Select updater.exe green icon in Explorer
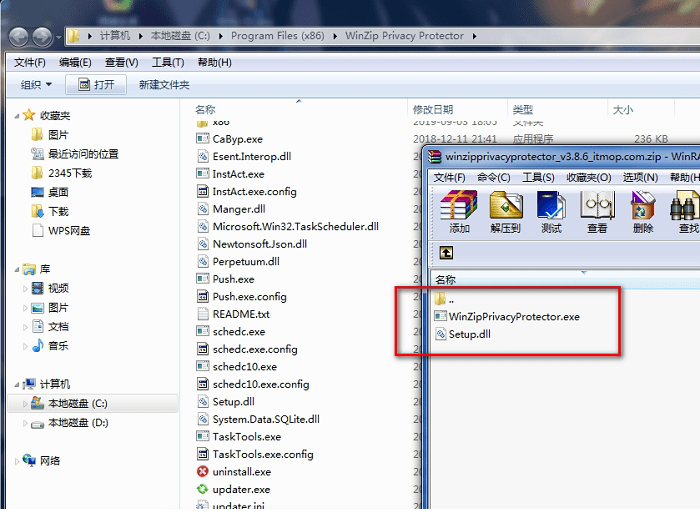This screenshot has width=700, height=529. click(203, 489)
